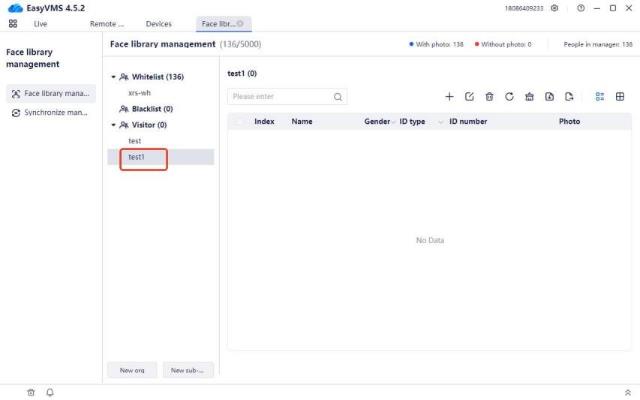640x400 pixels.
Task: Switch to list view mode
Action: pos(600,97)
